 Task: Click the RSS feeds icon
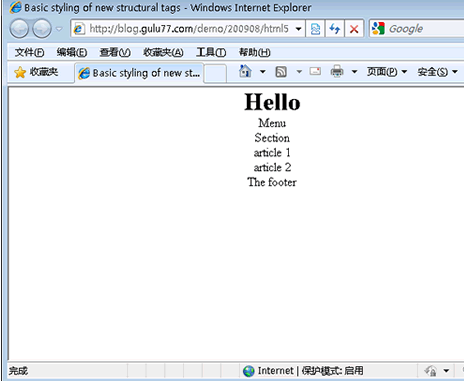click(281, 72)
